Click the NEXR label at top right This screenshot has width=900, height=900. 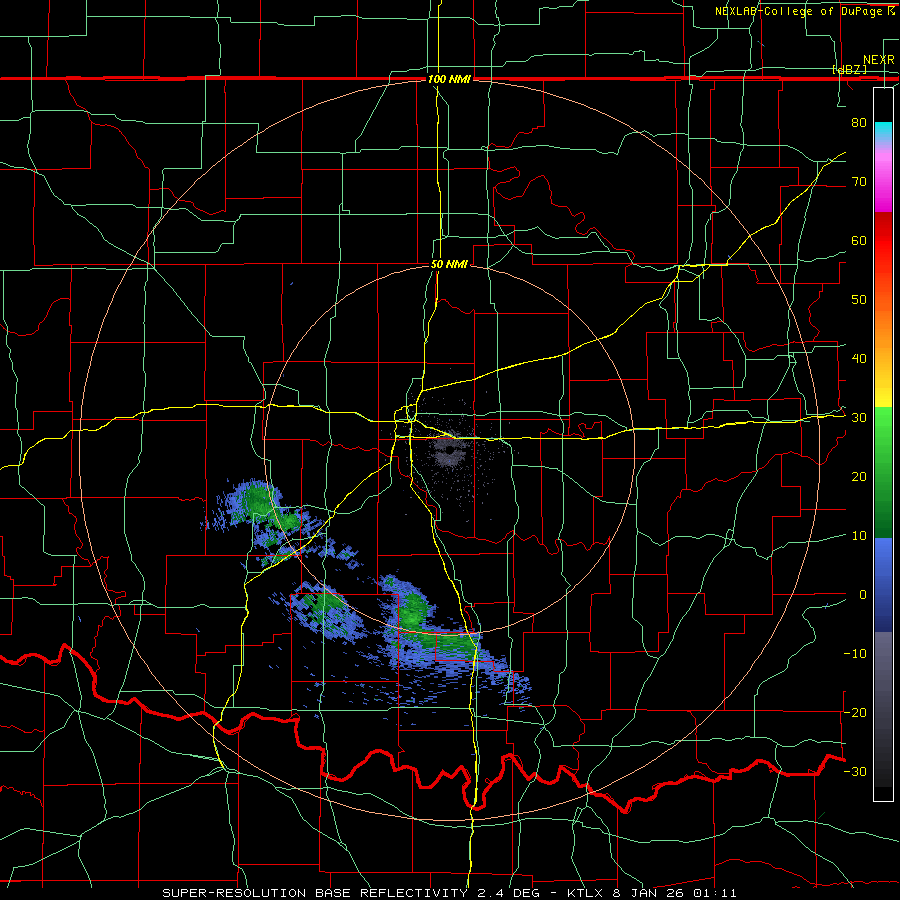[879, 60]
